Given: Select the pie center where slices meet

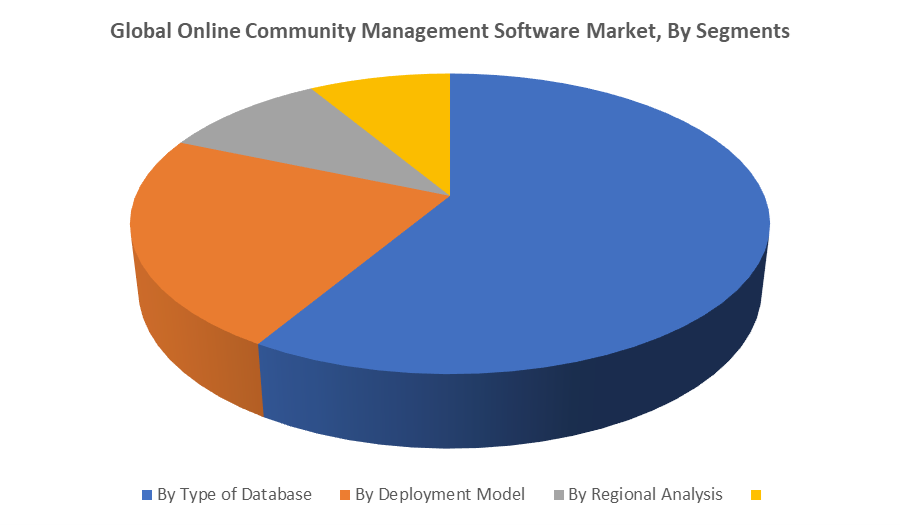Looking at the screenshot, I should (x=449, y=196).
